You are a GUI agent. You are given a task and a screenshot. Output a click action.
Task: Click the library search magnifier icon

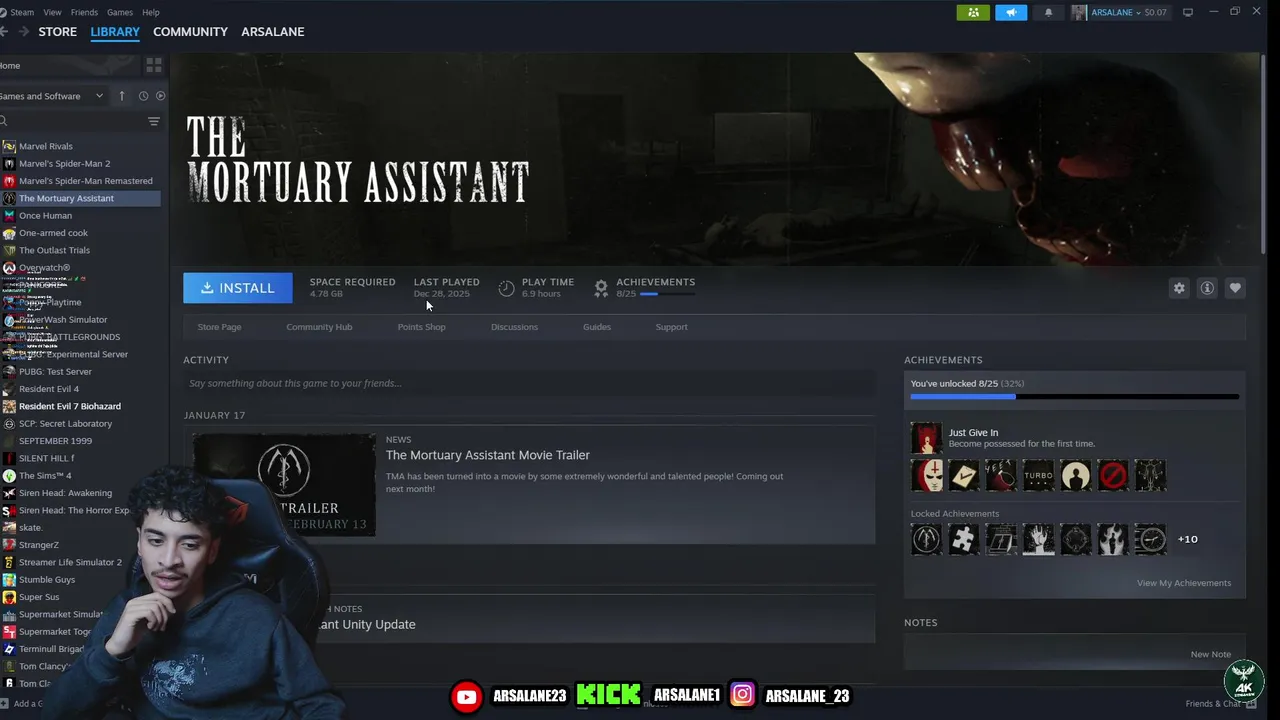pos(4,121)
